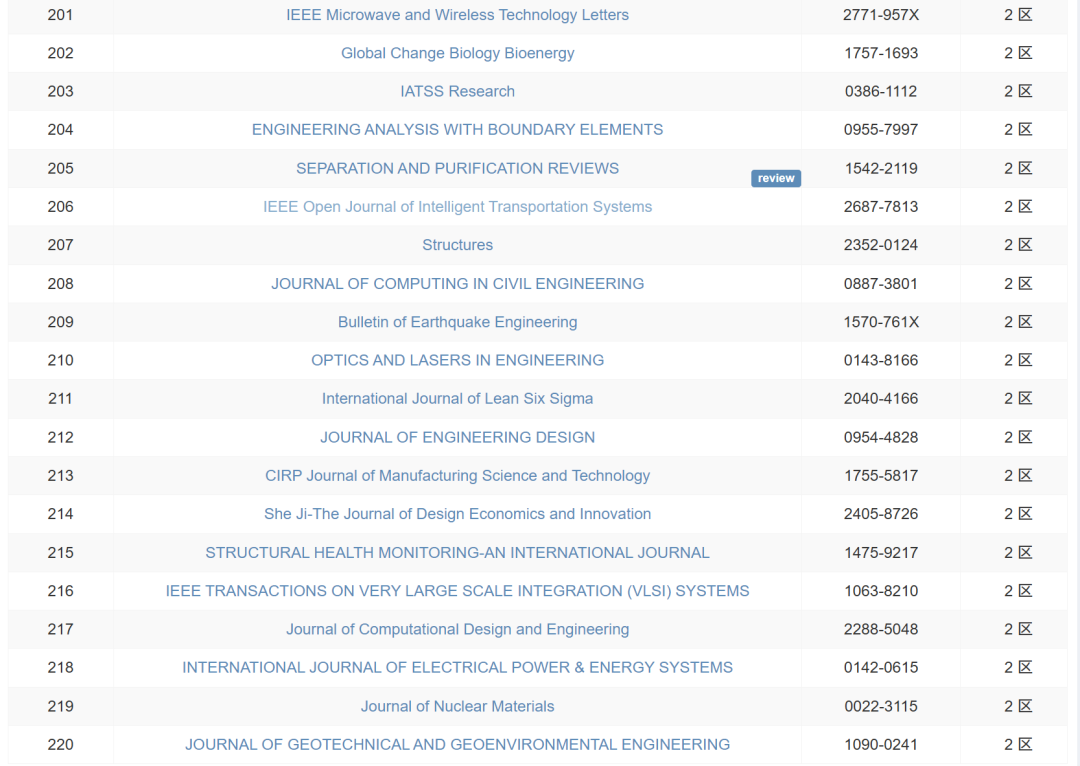Open the Structures journal link
The image size is (1080, 766).
[457, 245]
